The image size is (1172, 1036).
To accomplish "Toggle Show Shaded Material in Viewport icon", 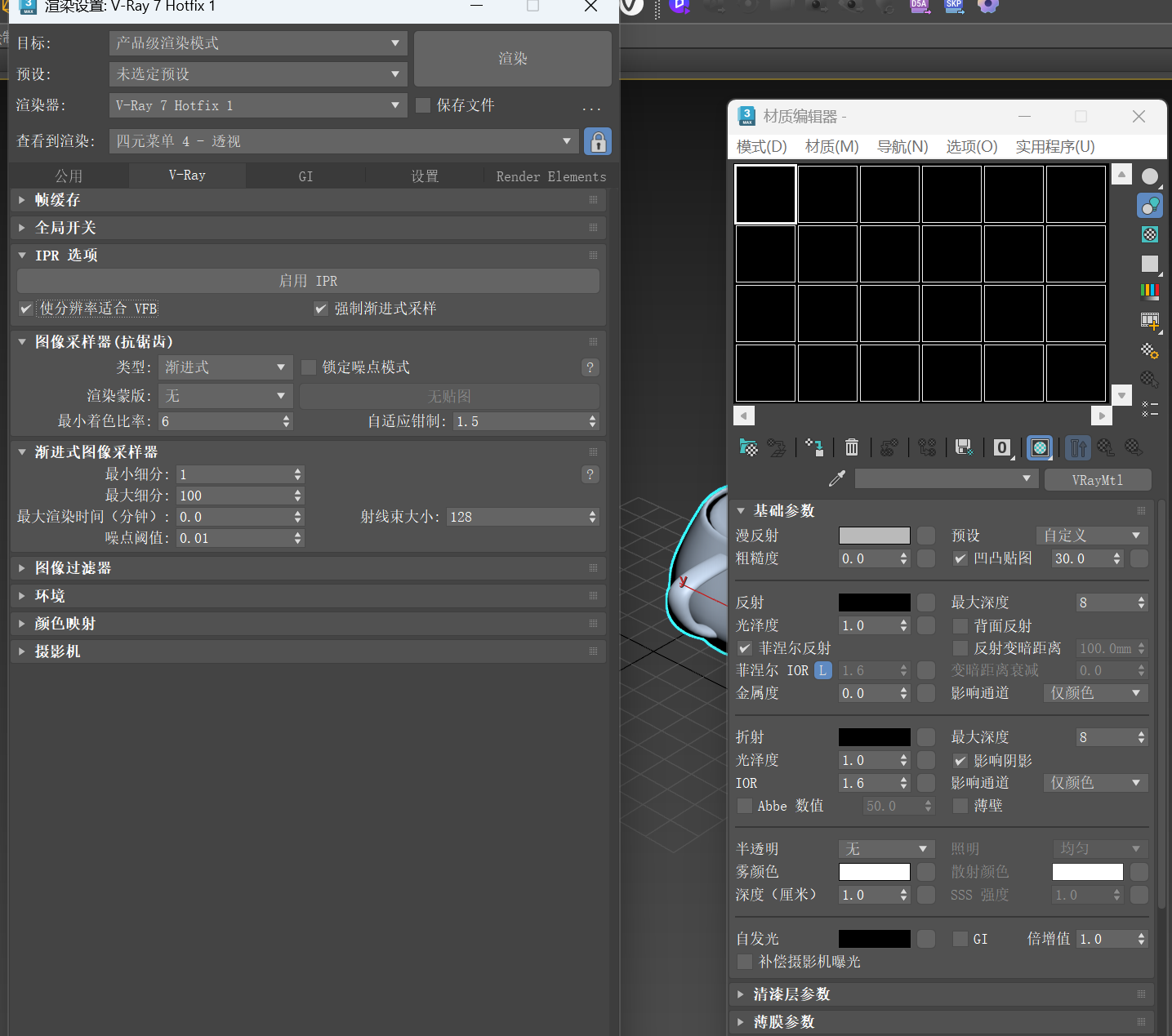I will (1040, 447).
